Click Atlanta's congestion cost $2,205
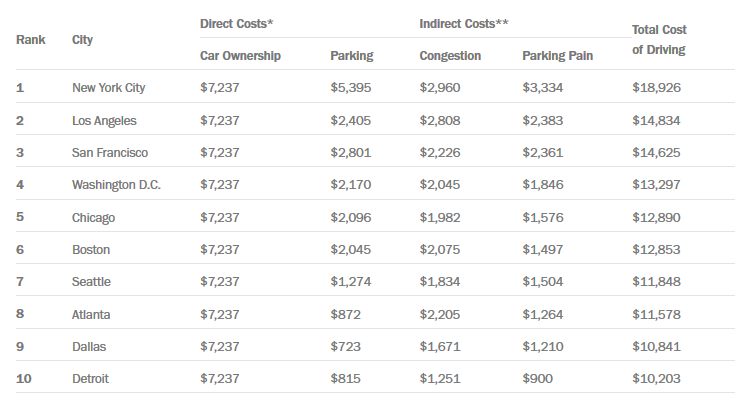Screen dimensions: 741x419 pyautogui.click(x=441, y=315)
